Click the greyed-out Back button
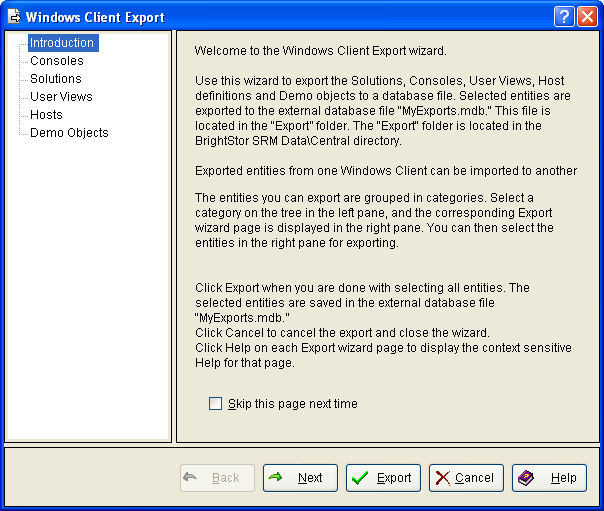This screenshot has height=511, width=604. [217, 478]
